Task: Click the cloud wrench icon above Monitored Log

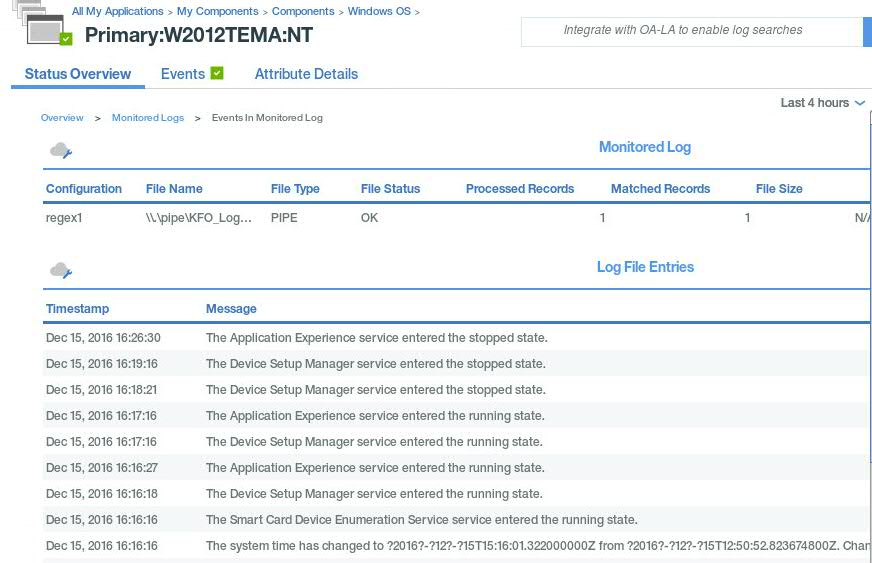Action: 61,150
